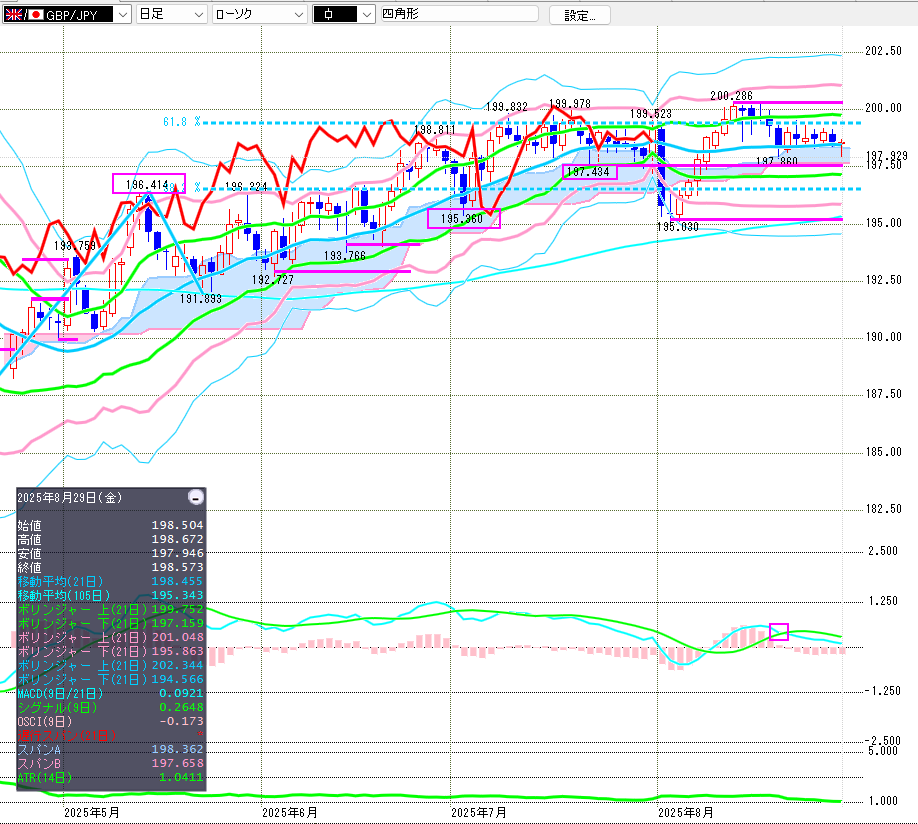918x824 pixels.
Task: Click the 61.8 % Fibonacci label
Action: (182, 122)
